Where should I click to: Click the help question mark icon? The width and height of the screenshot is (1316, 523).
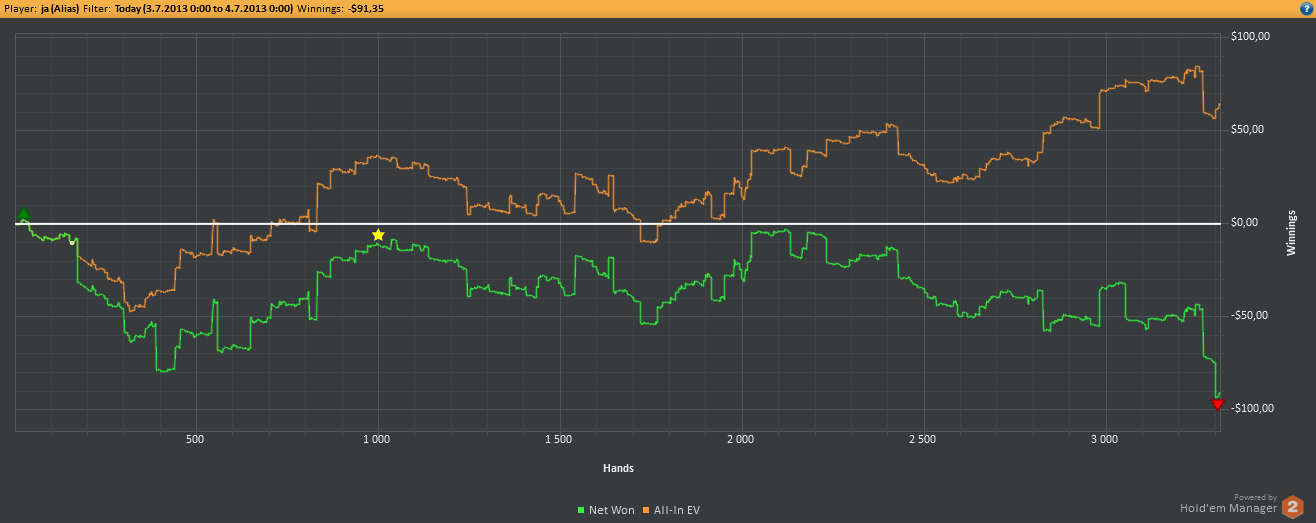pyautogui.click(x=1306, y=8)
